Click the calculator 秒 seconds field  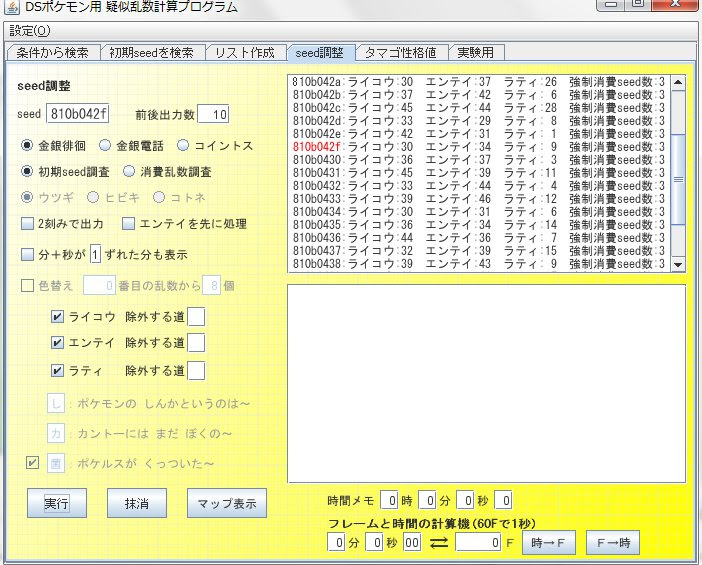pos(374,543)
